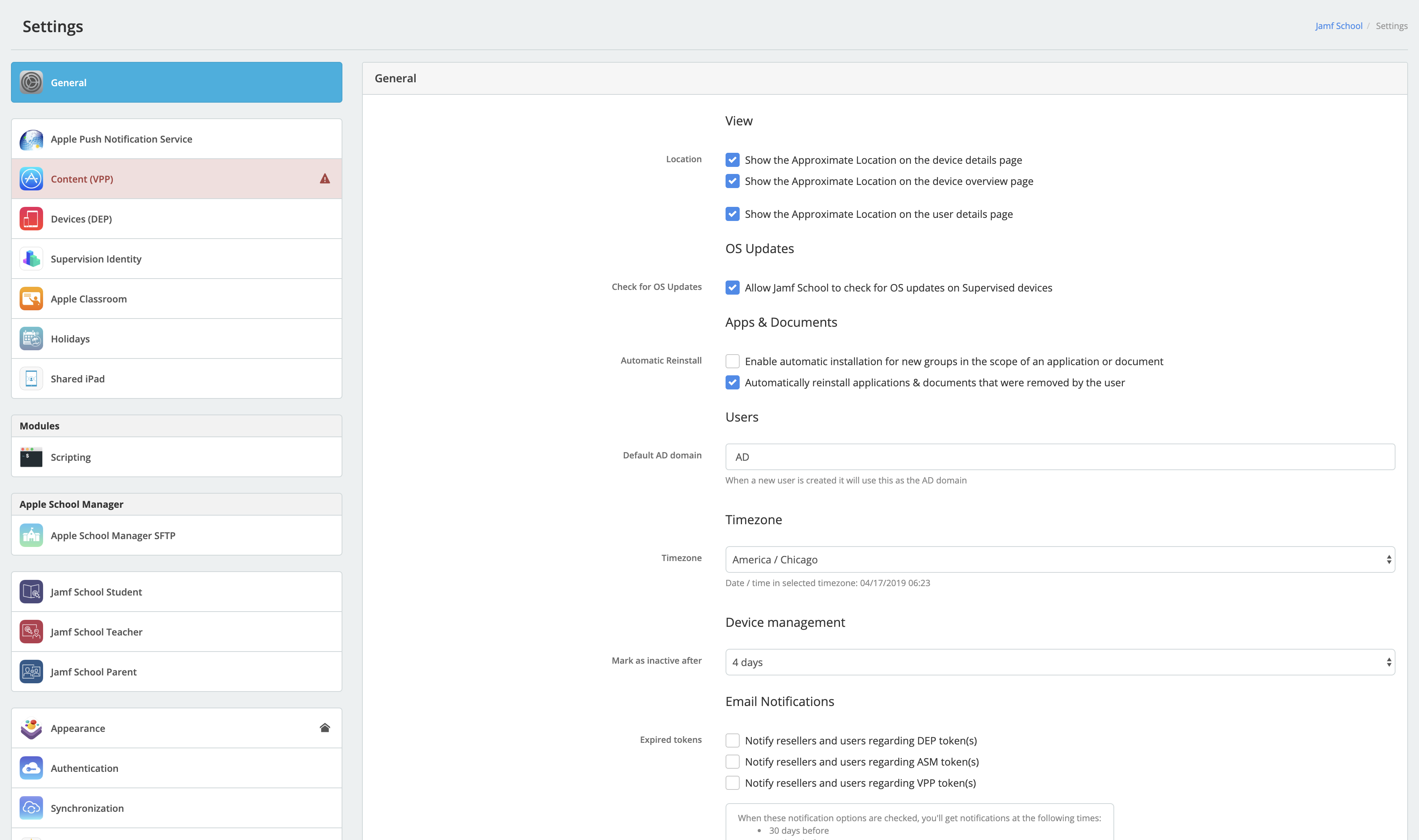Click the Modules section header
The height and width of the screenshot is (840, 1419).
click(177, 425)
